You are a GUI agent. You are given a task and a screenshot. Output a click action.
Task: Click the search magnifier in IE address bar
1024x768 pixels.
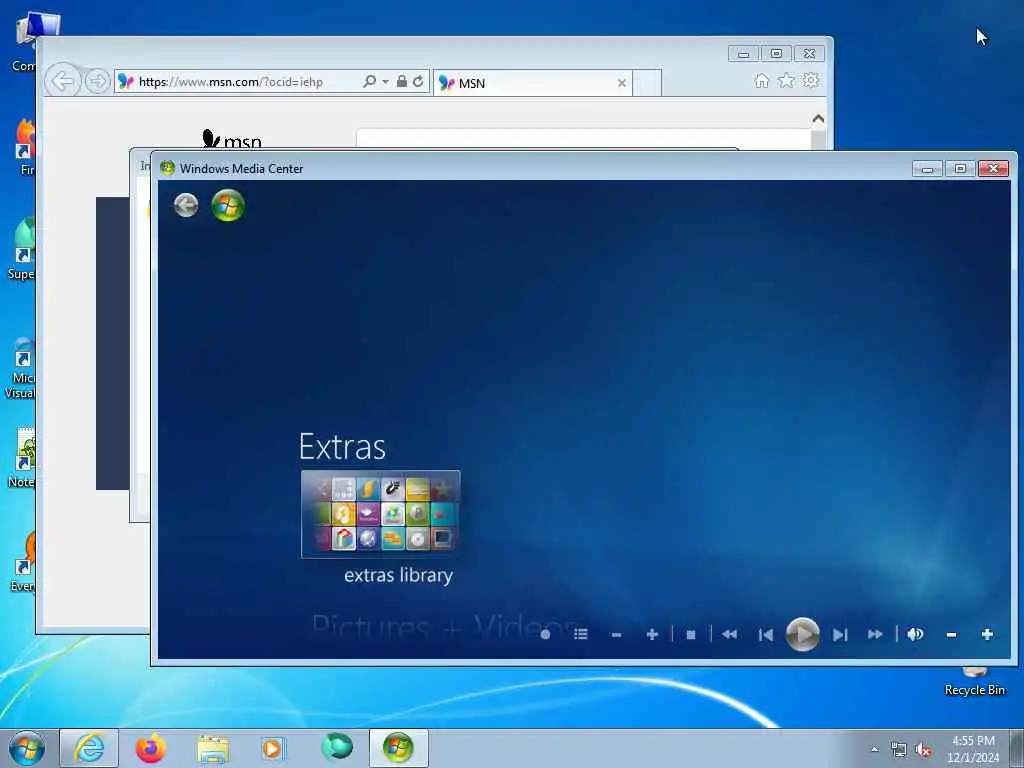(369, 81)
